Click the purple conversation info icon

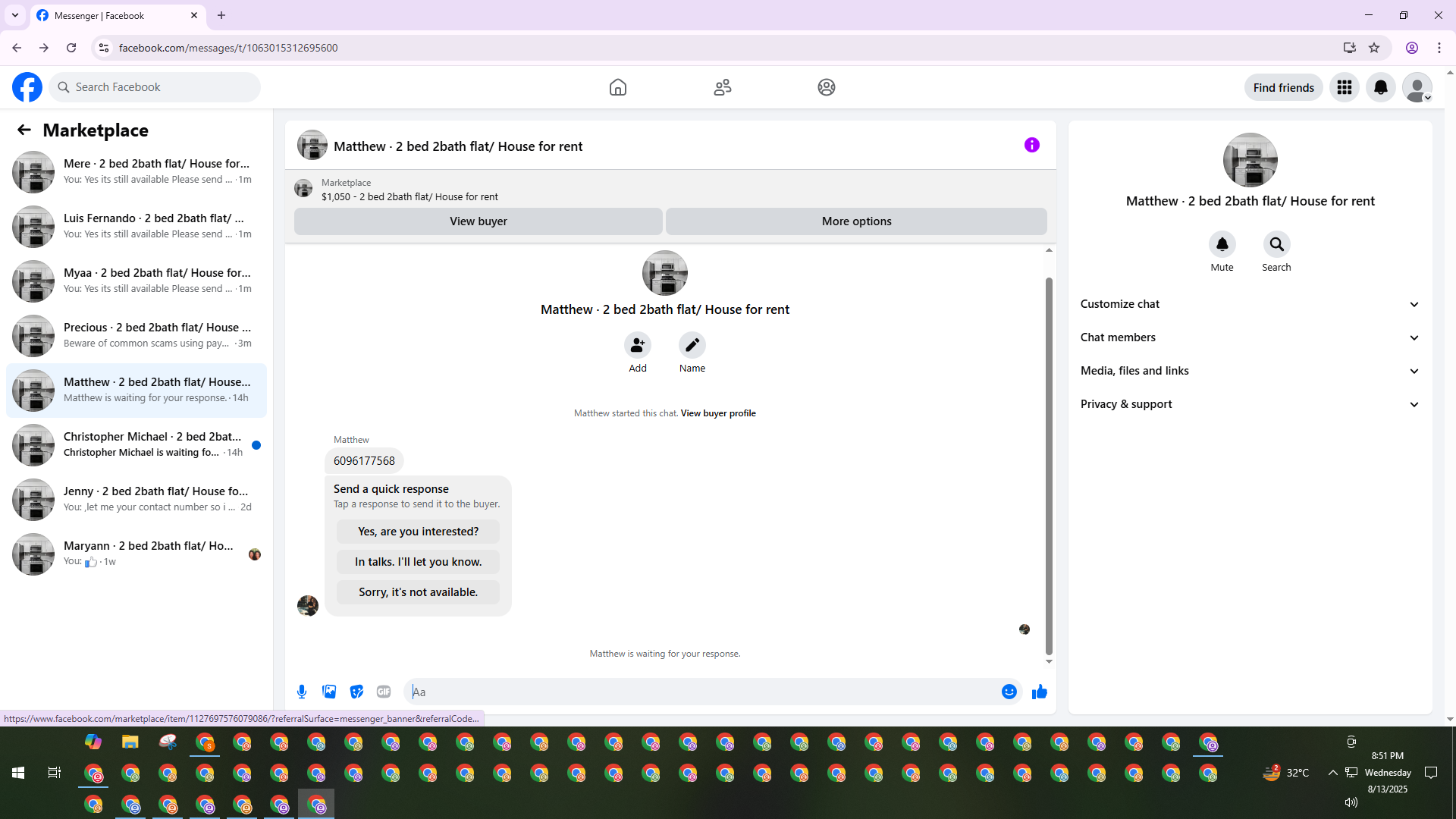1031,145
